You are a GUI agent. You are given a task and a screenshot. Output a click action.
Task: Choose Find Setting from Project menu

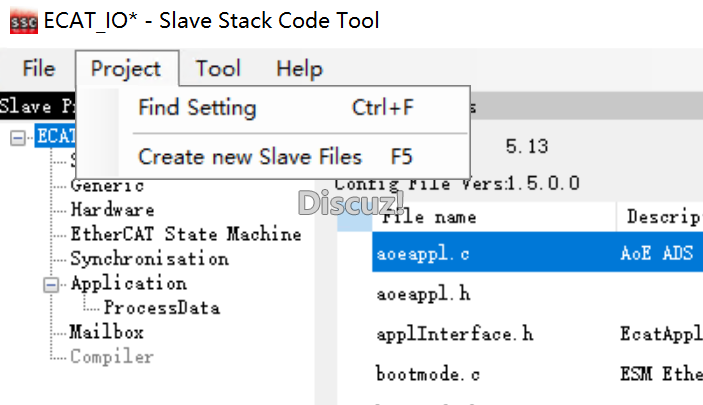[x=197, y=108]
